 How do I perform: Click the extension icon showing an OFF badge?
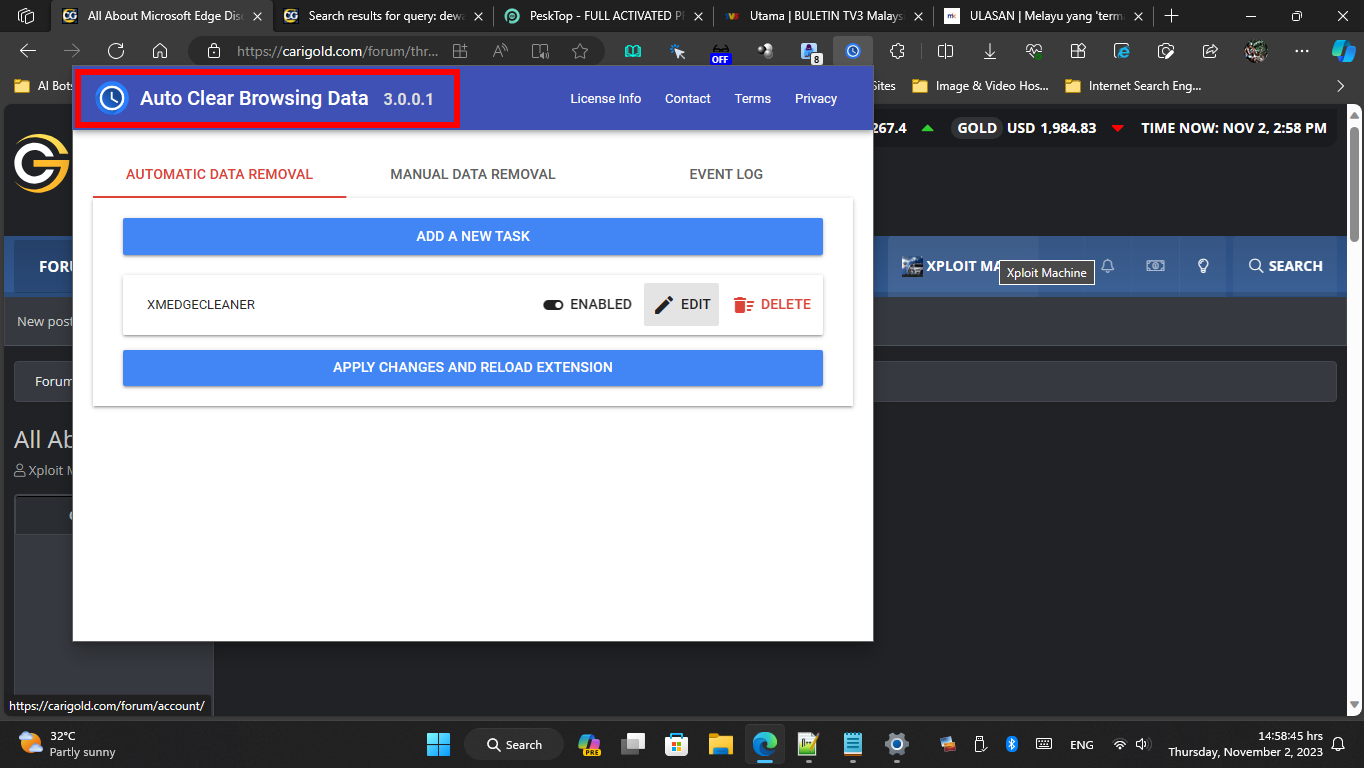pyautogui.click(x=720, y=52)
